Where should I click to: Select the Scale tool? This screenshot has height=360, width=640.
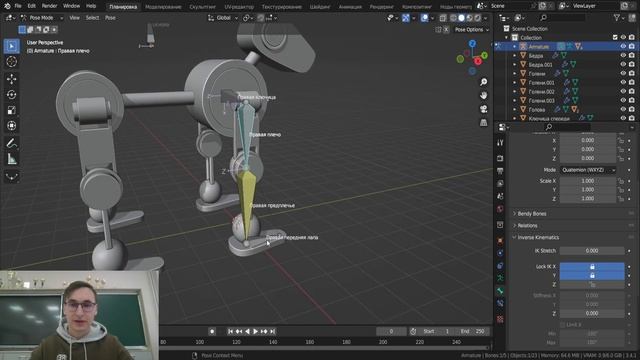(x=11, y=110)
